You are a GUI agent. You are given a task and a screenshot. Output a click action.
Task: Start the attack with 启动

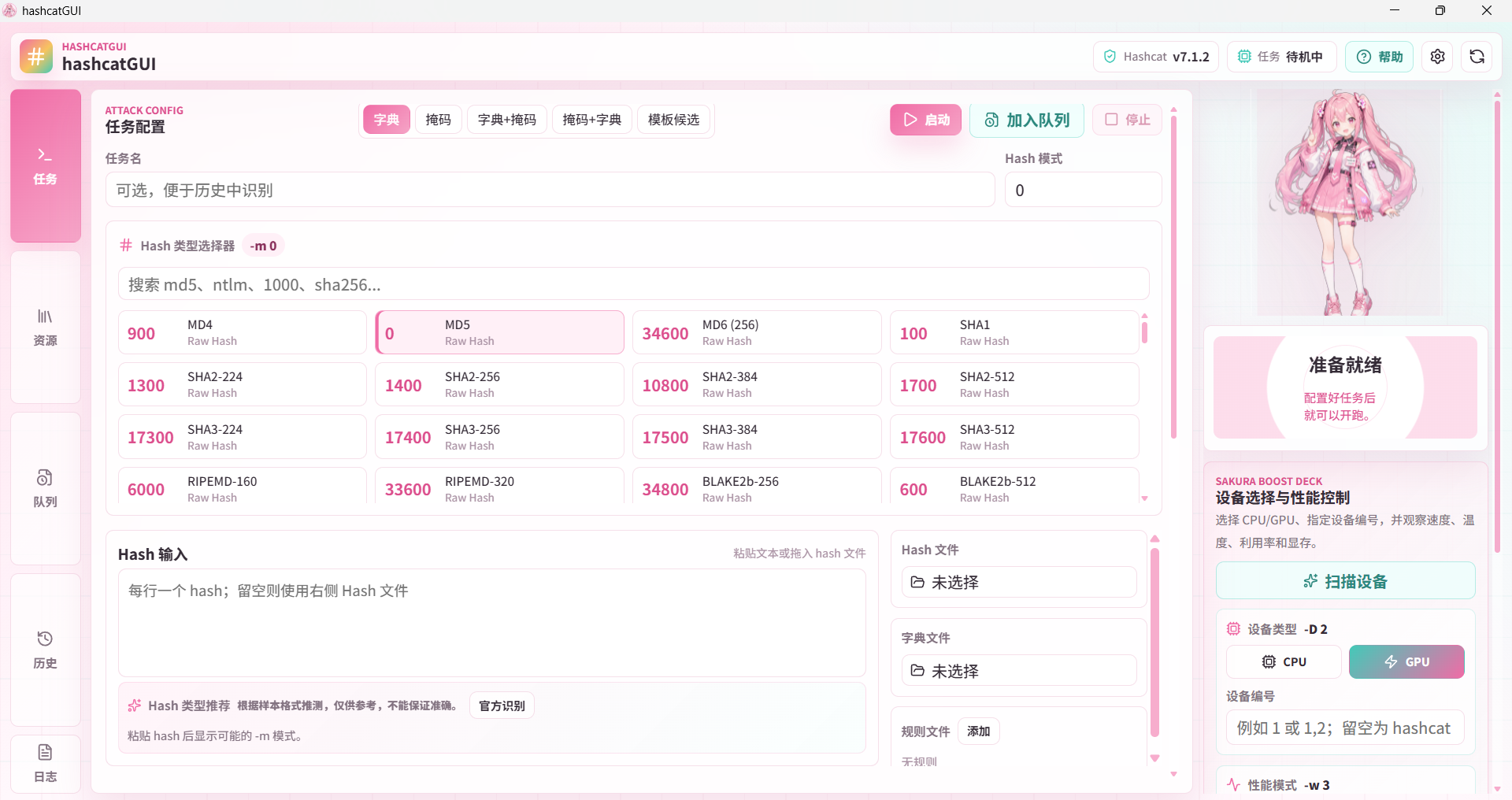(926, 120)
